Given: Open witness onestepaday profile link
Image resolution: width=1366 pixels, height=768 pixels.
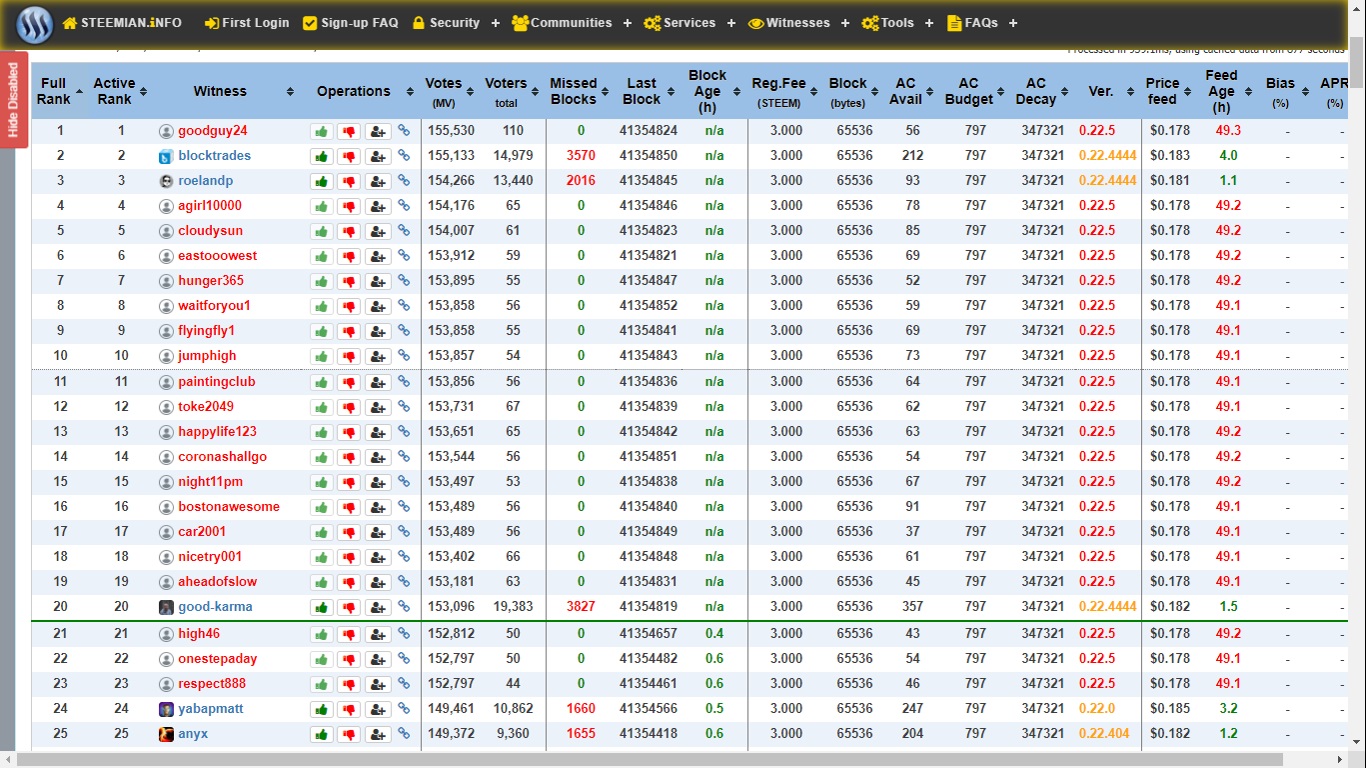Looking at the screenshot, I should (x=217, y=659).
